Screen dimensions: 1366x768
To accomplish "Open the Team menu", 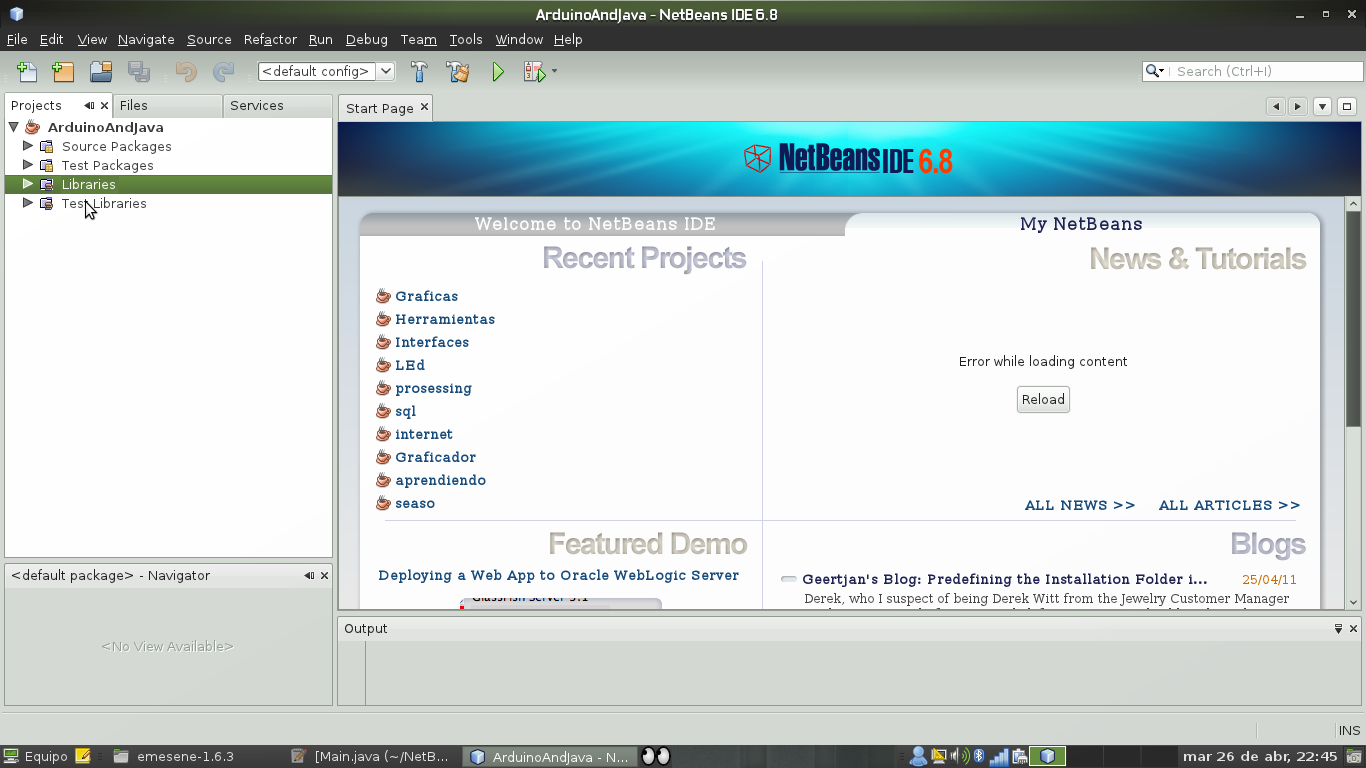I will [418, 39].
